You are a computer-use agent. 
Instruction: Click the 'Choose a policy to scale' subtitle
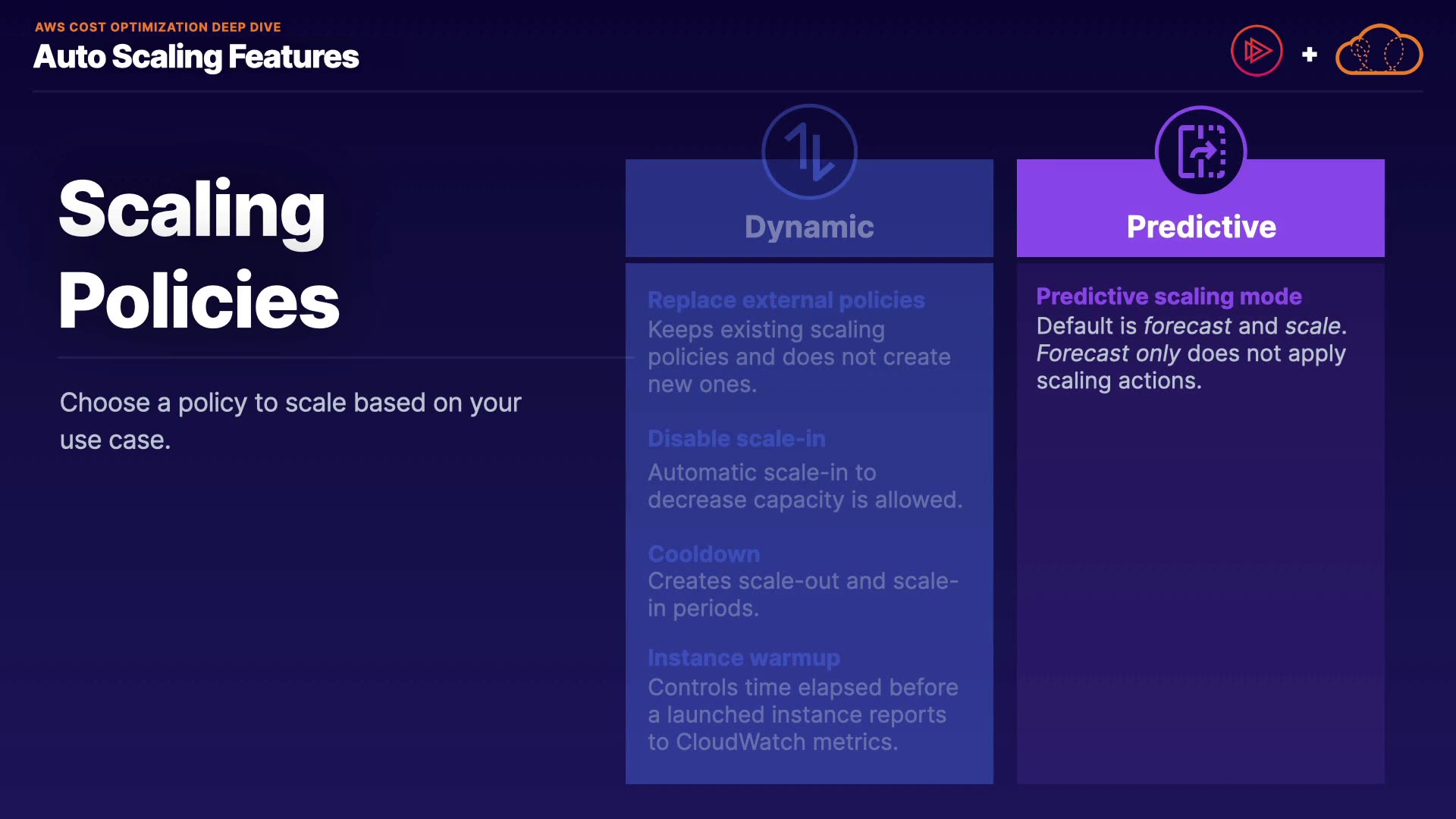tap(290, 421)
